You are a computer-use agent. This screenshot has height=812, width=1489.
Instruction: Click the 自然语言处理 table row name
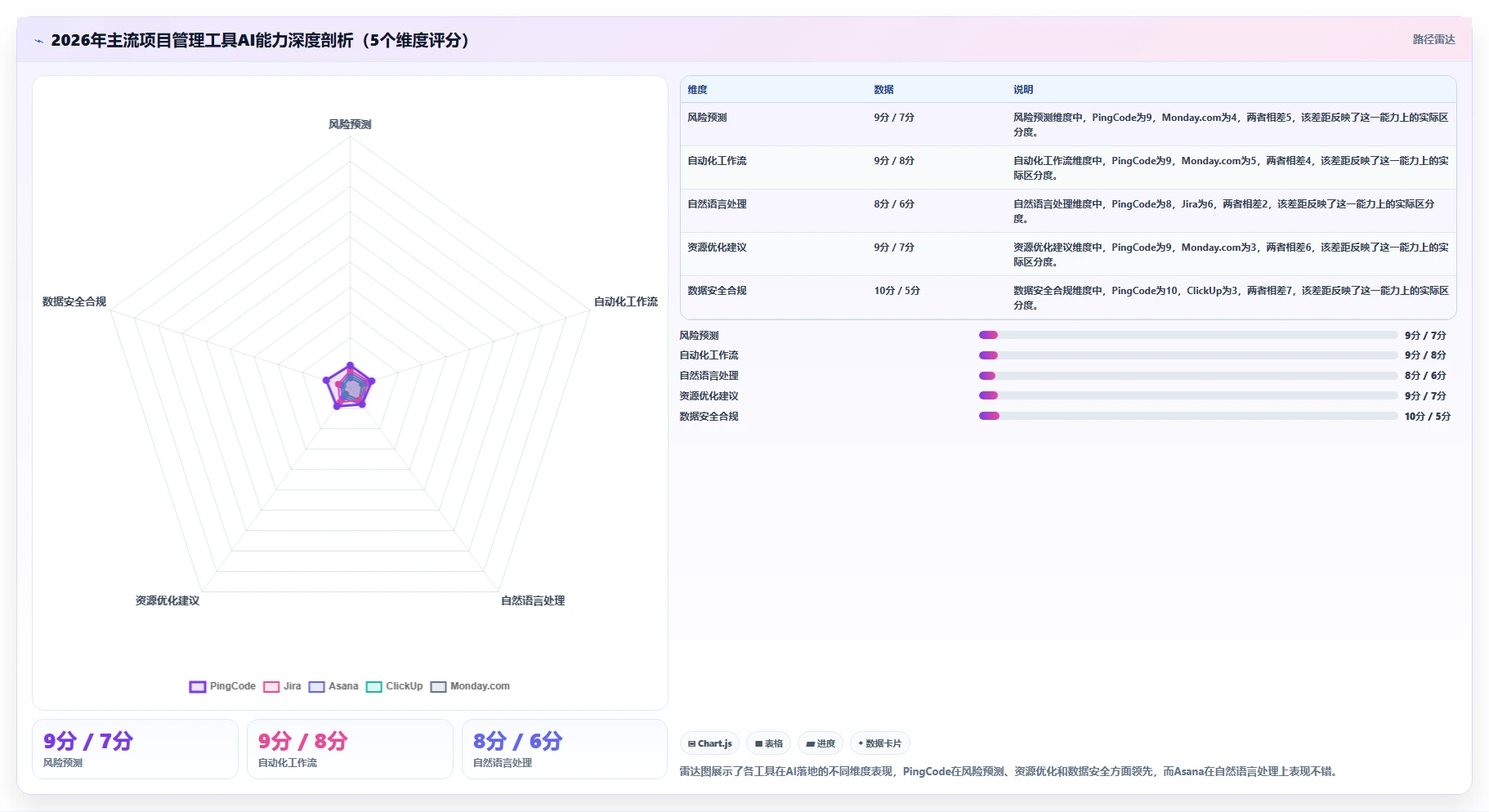[717, 204]
